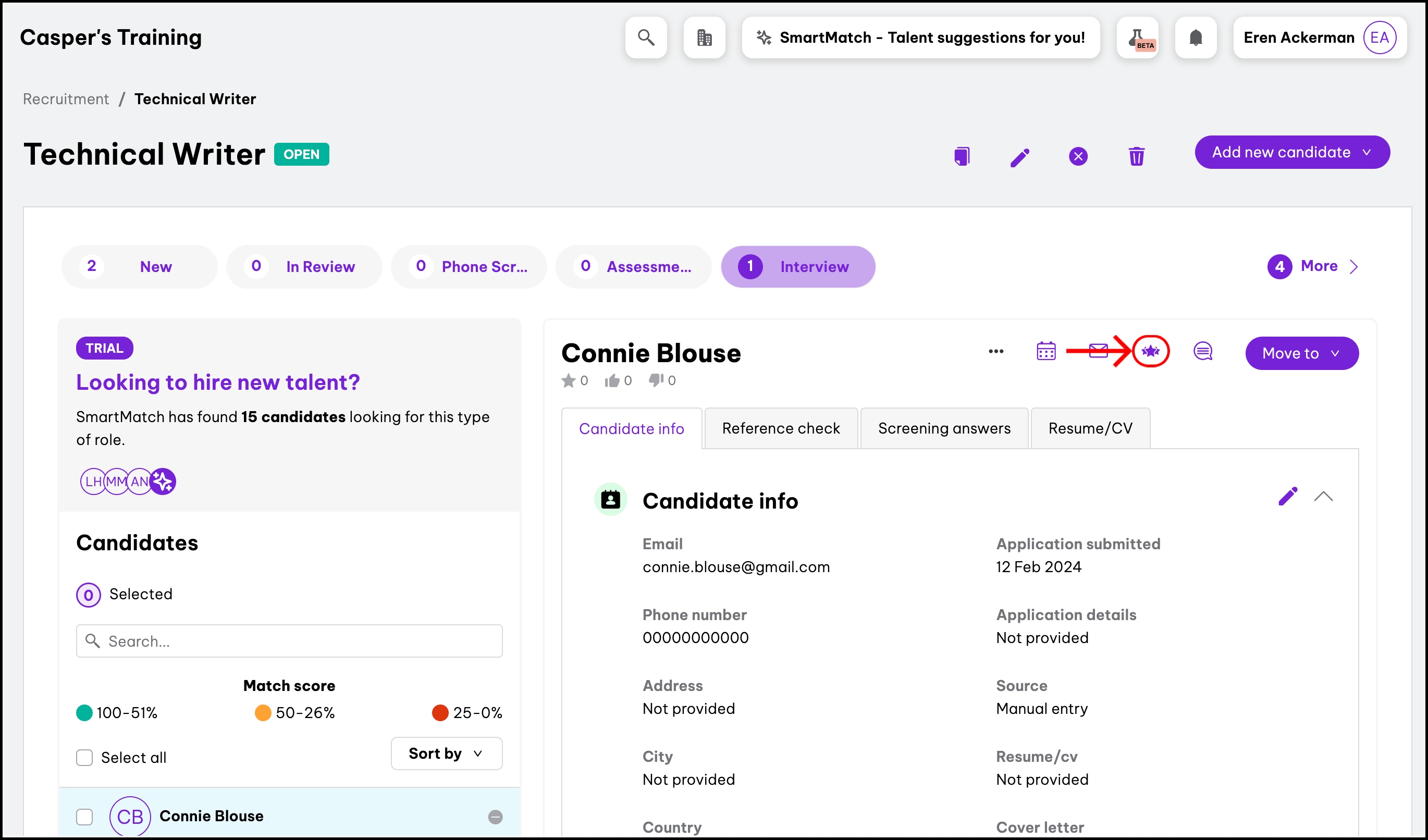Collapse the Candidate info section chevron

pos(1323,497)
